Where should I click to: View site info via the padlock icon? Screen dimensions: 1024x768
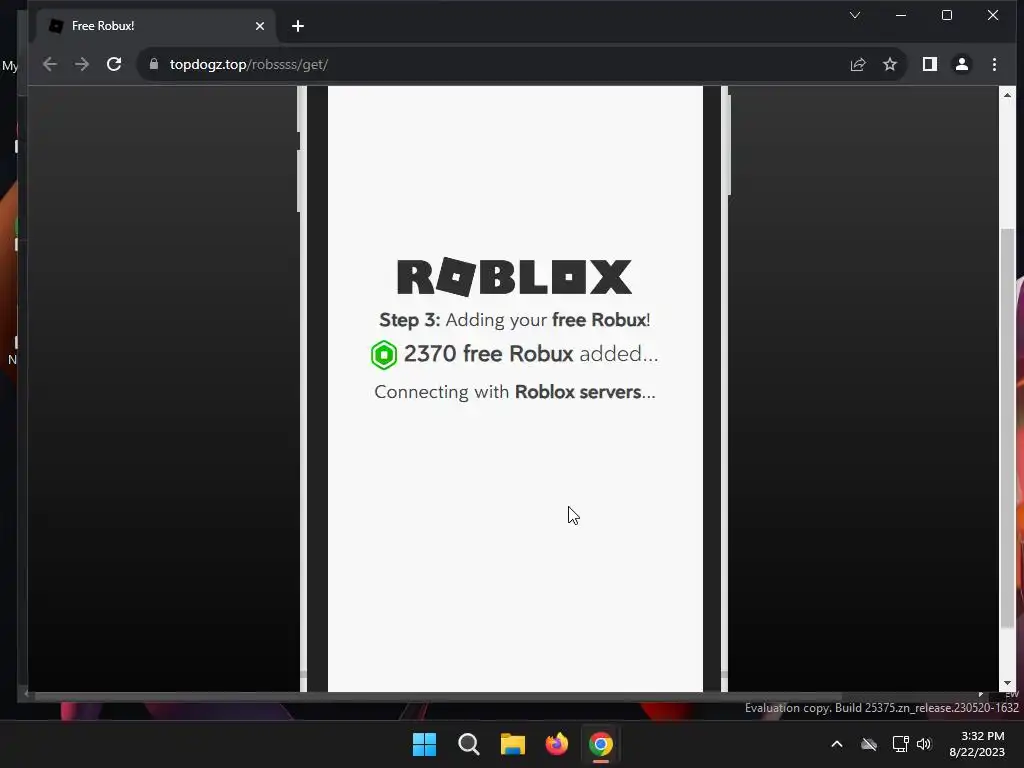[x=154, y=64]
